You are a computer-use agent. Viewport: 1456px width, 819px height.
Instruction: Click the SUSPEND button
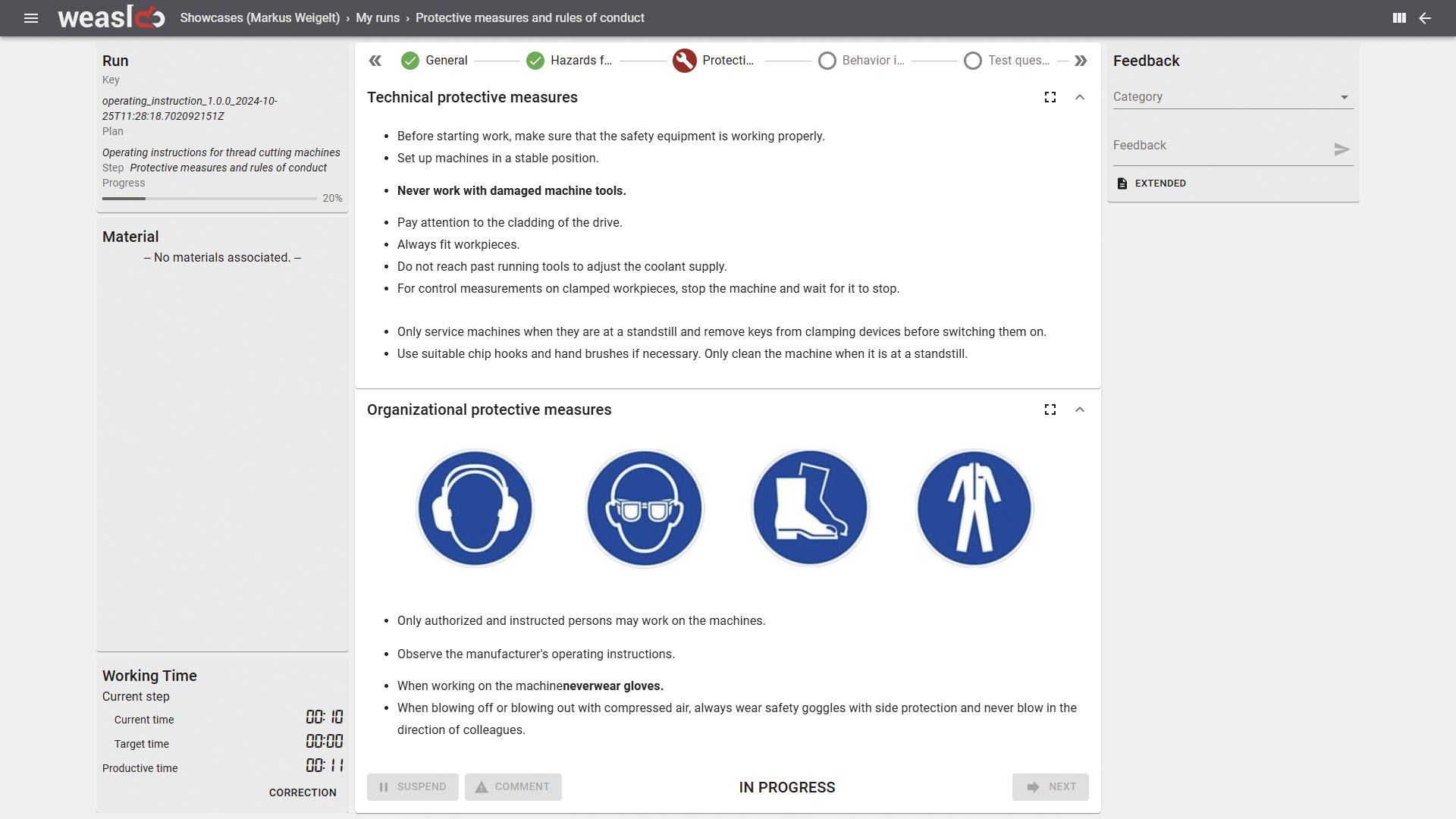click(x=413, y=786)
